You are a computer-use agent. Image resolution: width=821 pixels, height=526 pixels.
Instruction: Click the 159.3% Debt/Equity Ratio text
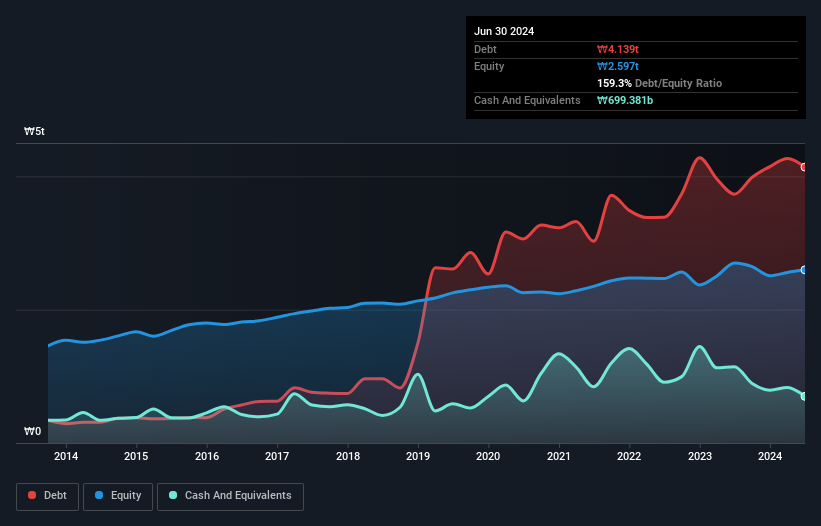659,83
